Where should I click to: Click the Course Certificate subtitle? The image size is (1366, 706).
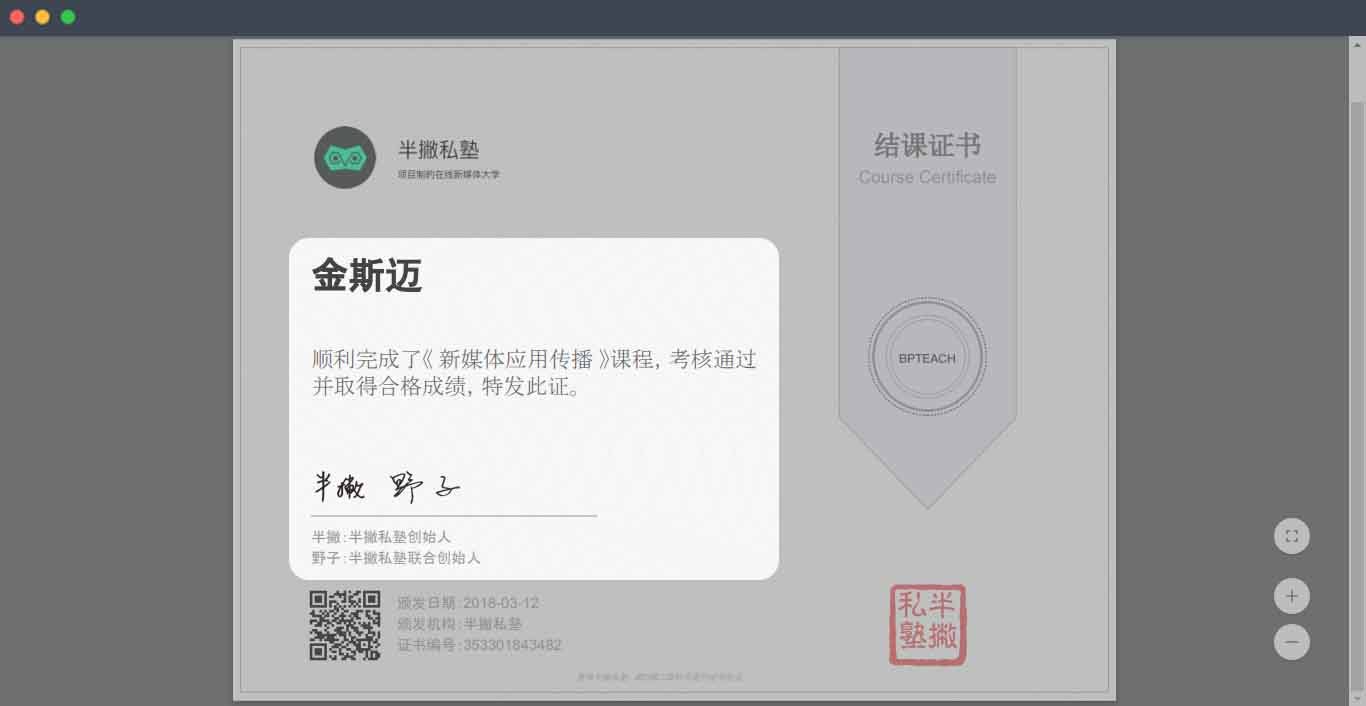tap(927, 177)
